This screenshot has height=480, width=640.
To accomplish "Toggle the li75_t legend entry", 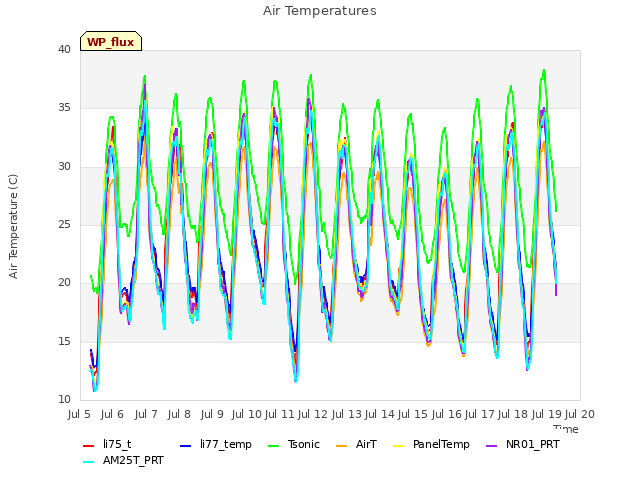I will [107, 444].
